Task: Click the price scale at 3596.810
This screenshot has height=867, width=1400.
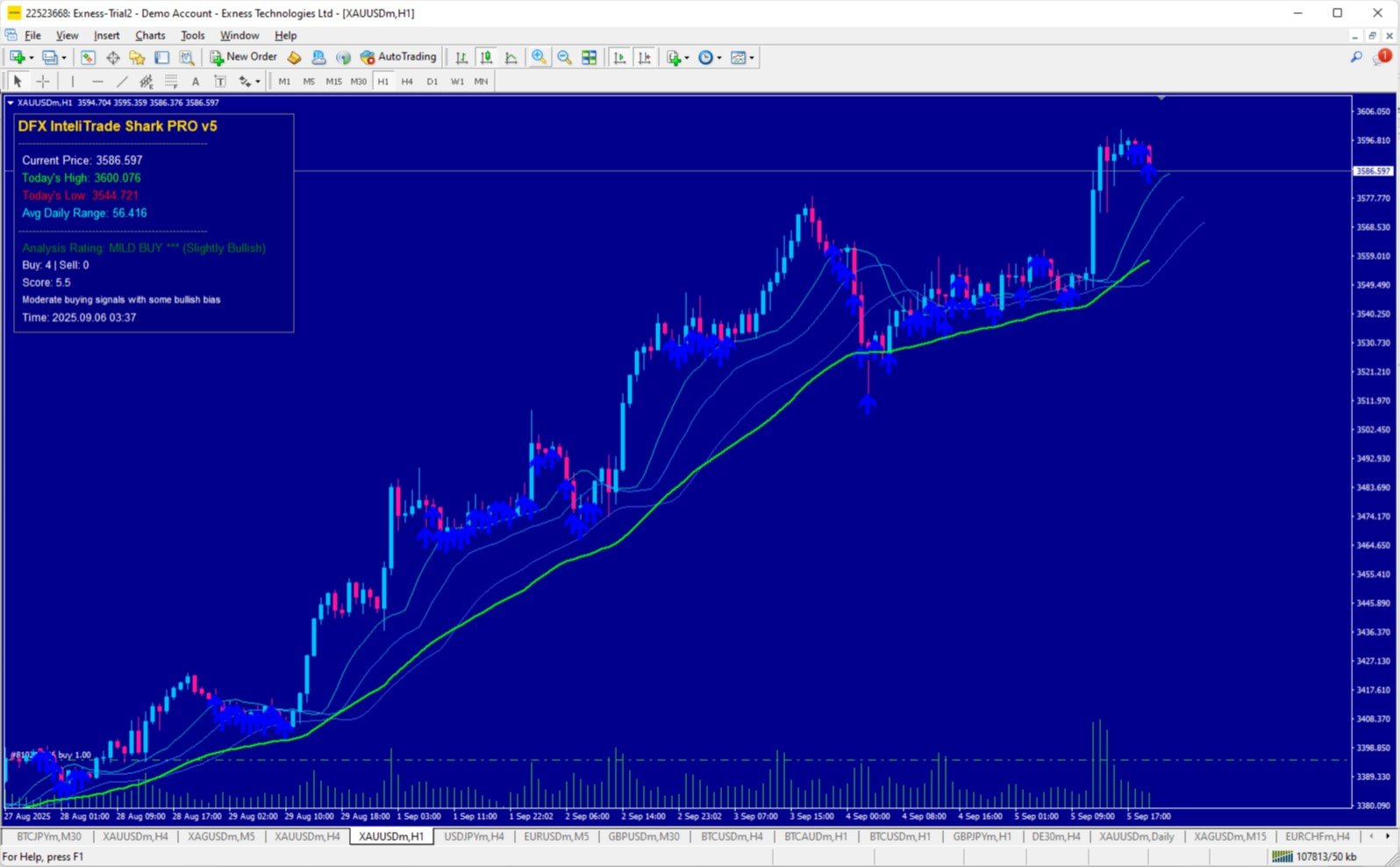Action: (x=1373, y=140)
